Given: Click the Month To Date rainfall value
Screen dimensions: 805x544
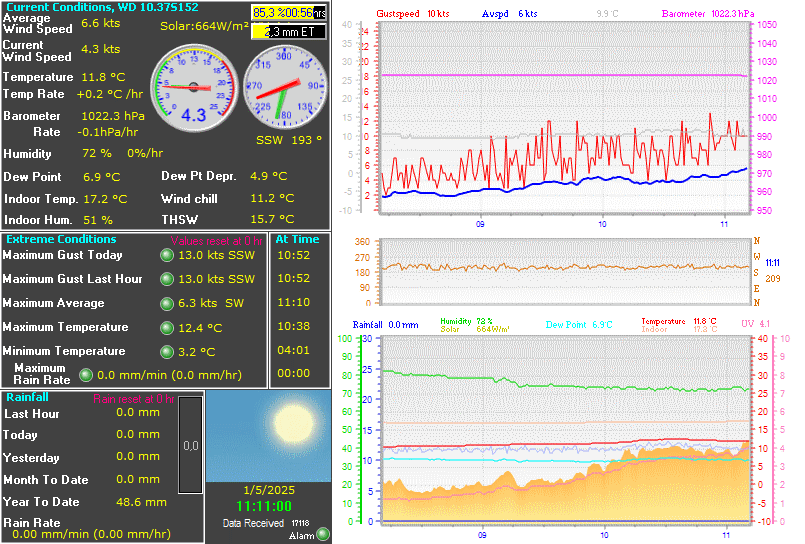Looking at the screenshot, I should pyautogui.click(x=138, y=479).
